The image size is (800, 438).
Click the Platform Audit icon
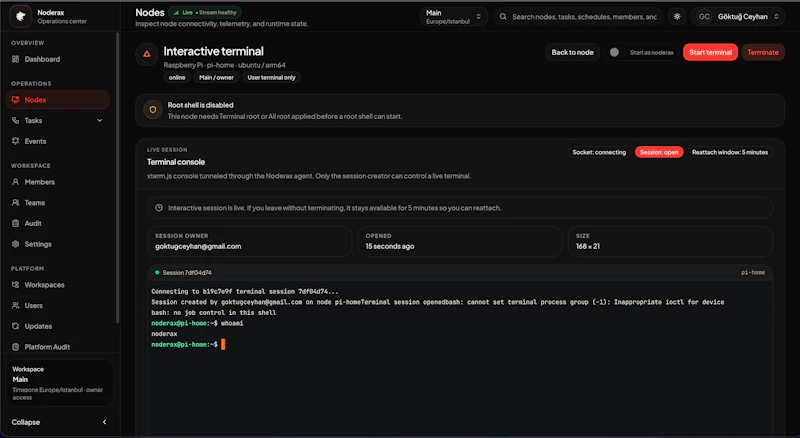(15, 347)
